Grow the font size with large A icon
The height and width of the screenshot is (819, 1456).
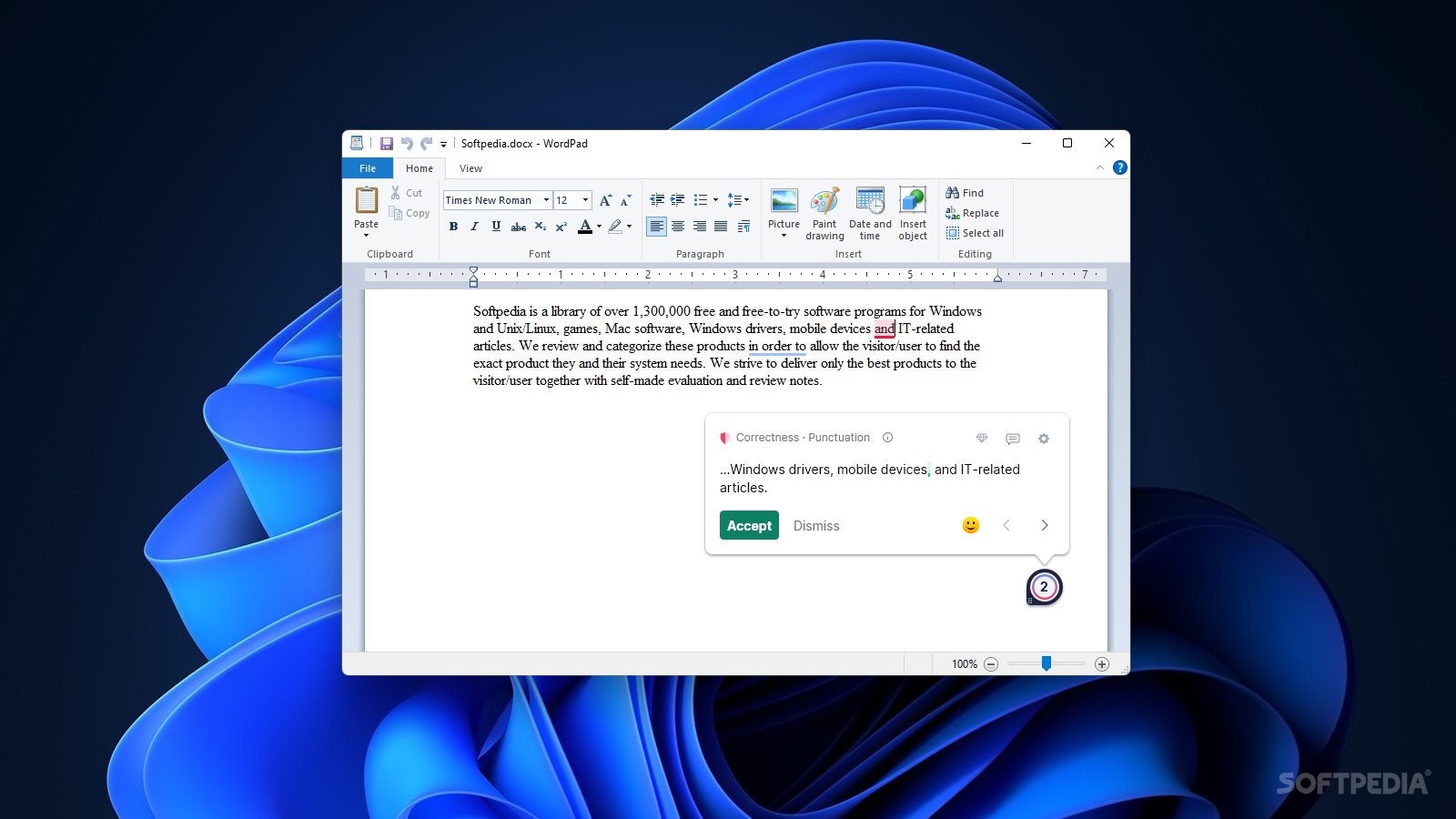(x=606, y=200)
